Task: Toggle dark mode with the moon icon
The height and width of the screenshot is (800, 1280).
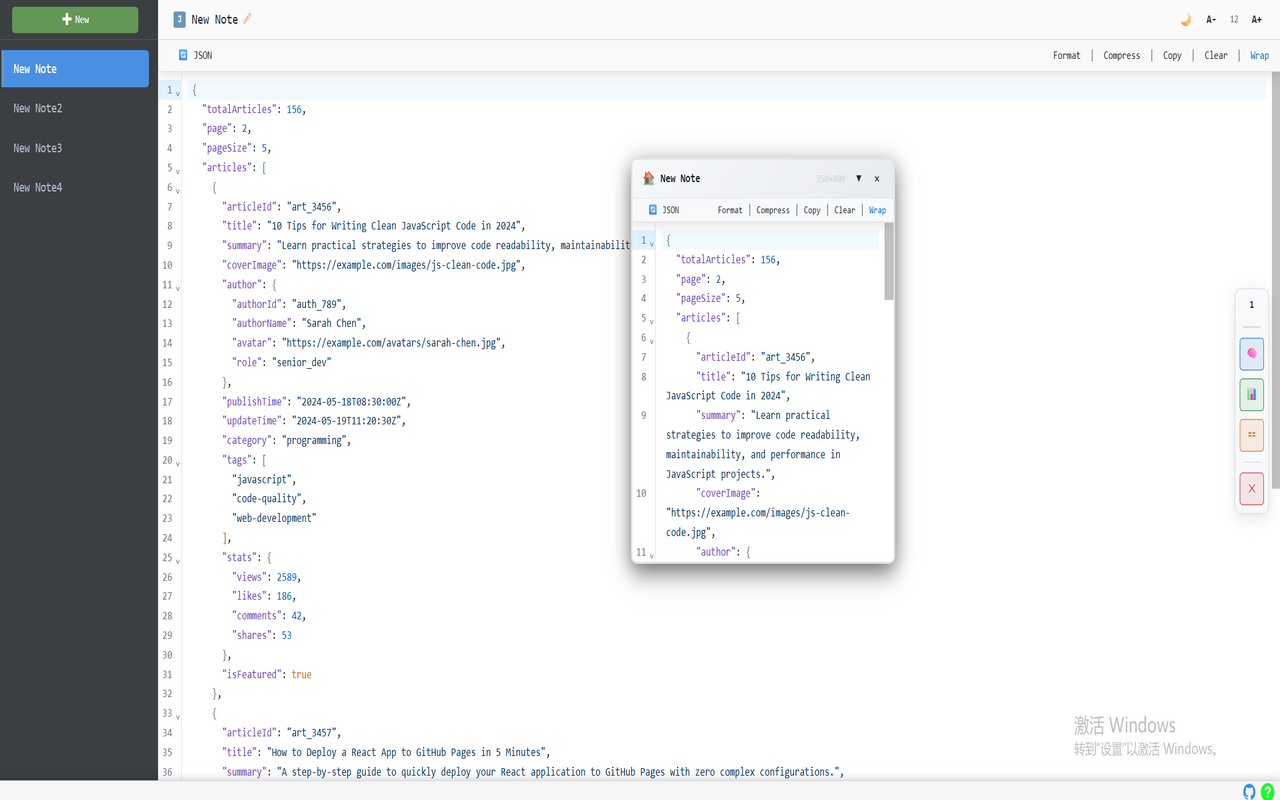Action: click(x=1186, y=19)
